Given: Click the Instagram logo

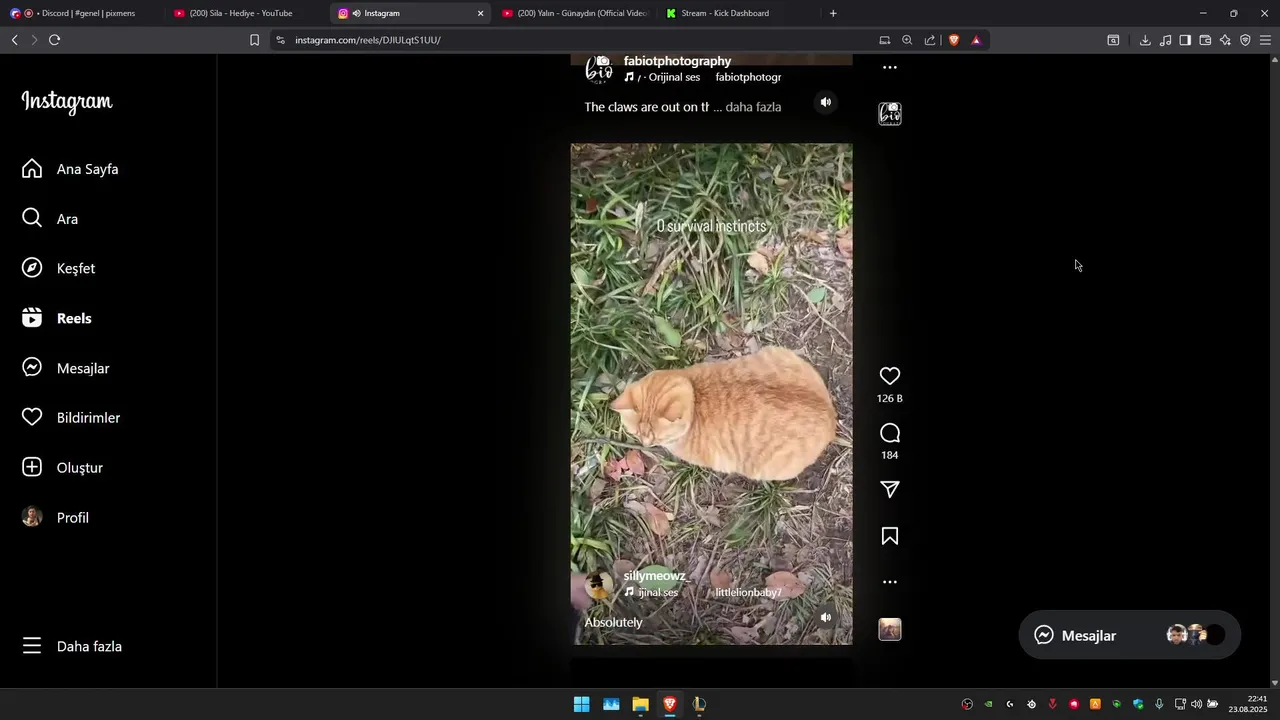Looking at the screenshot, I should pyautogui.click(x=67, y=102).
